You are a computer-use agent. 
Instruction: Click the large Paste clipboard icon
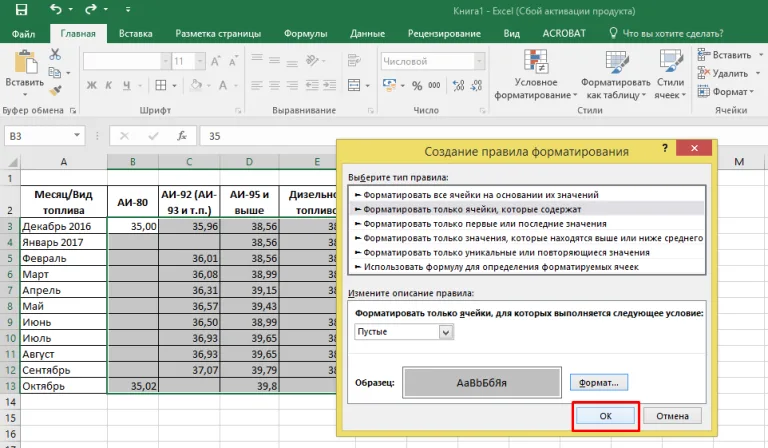(x=25, y=62)
